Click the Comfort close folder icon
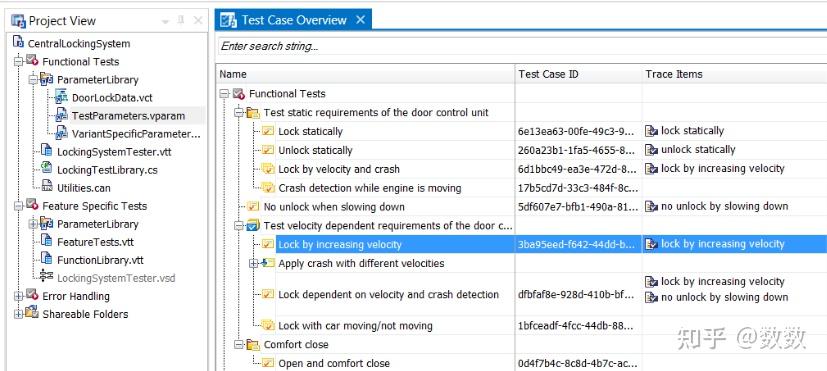 [x=253, y=345]
